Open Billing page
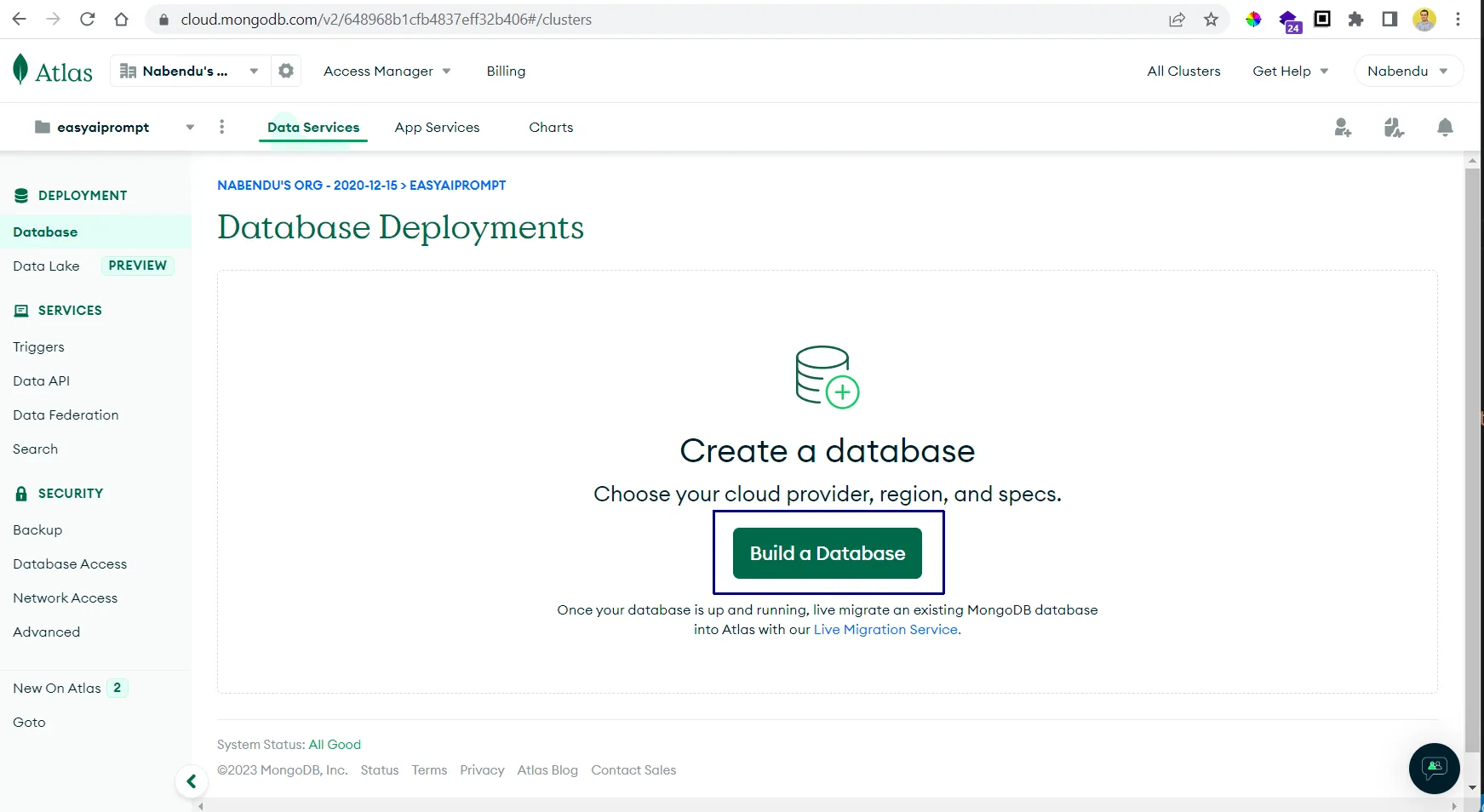 (506, 71)
